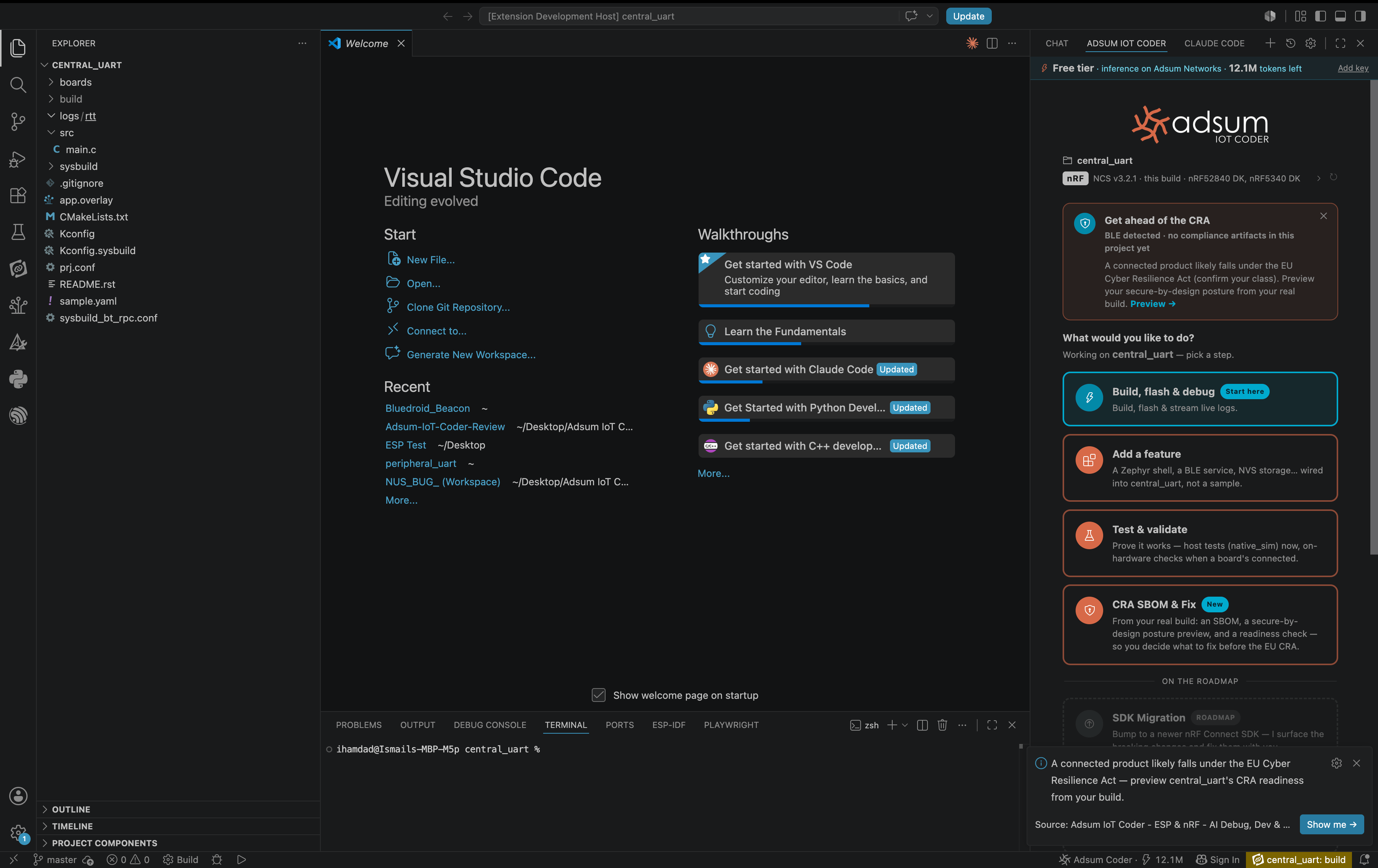1378x868 pixels.
Task: Open the Copilot chat icon in title bar
Action: (x=911, y=16)
